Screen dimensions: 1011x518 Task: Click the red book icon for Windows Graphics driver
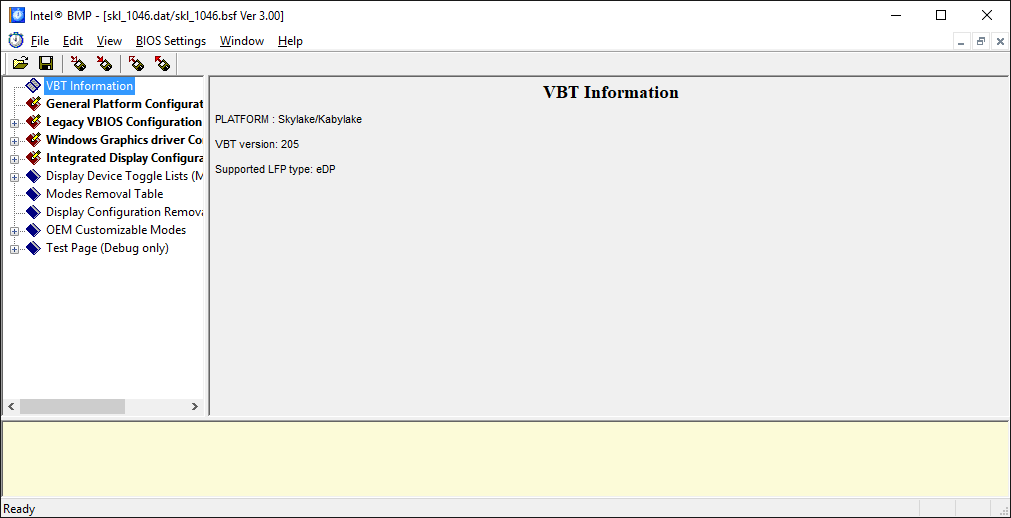(x=34, y=140)
